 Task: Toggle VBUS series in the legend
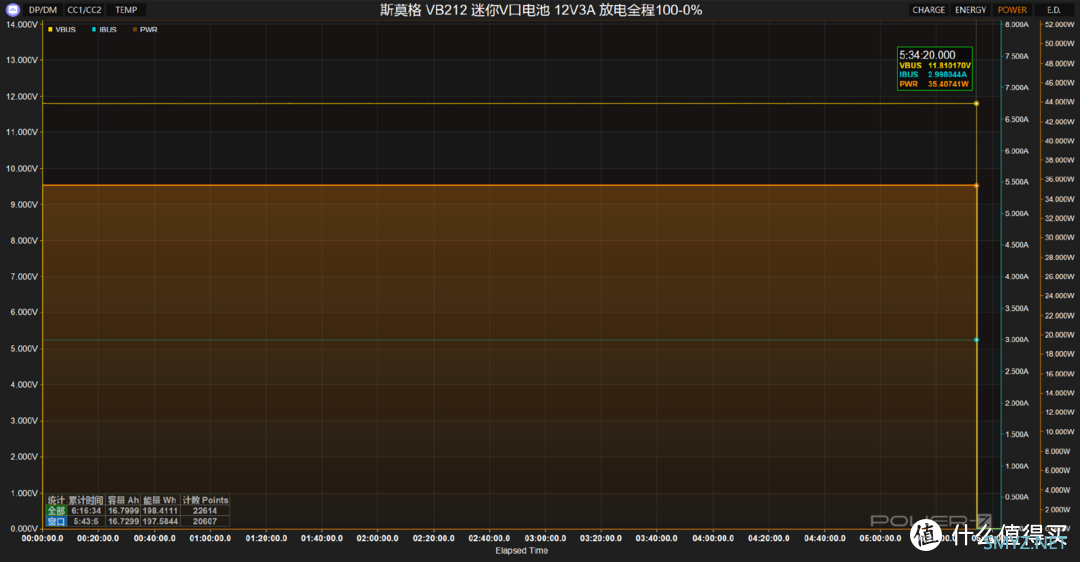[x=62, y=30]
